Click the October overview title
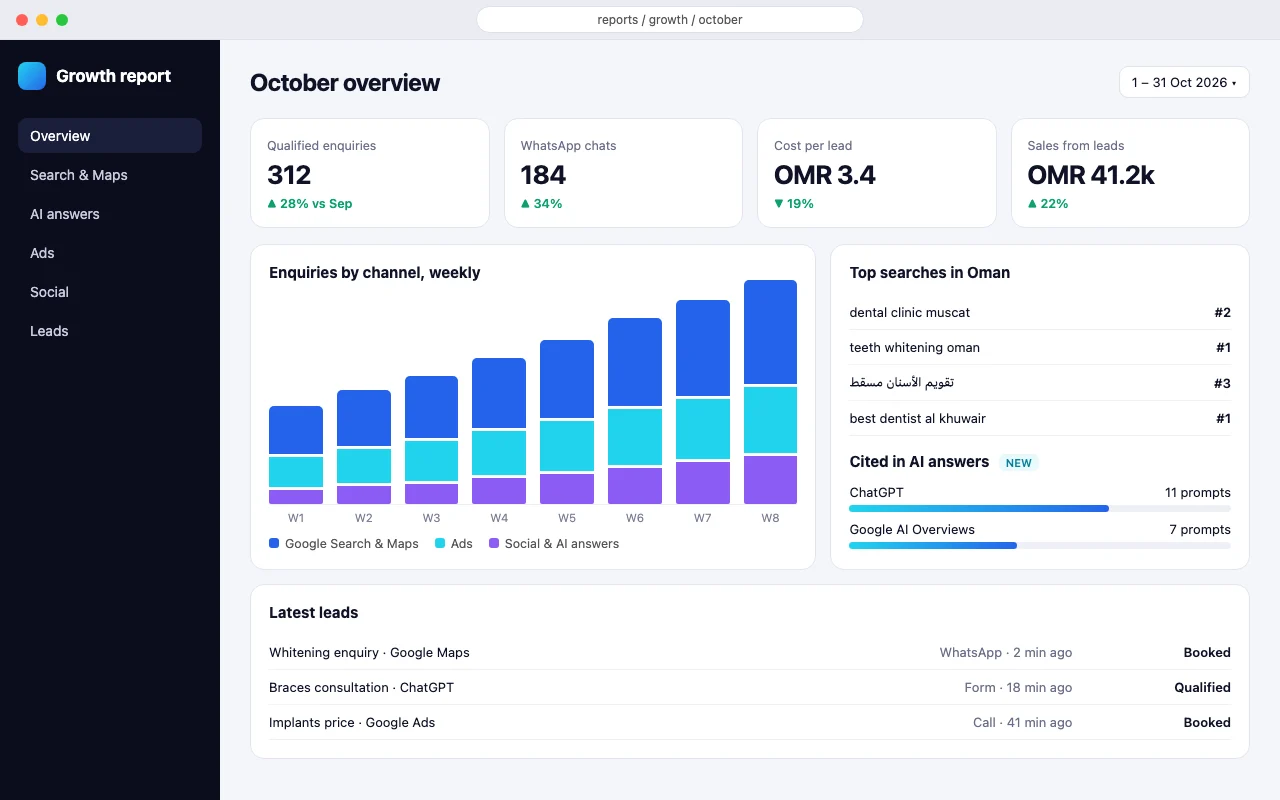Screen dimensions: 1280x800 click(345, 83)
